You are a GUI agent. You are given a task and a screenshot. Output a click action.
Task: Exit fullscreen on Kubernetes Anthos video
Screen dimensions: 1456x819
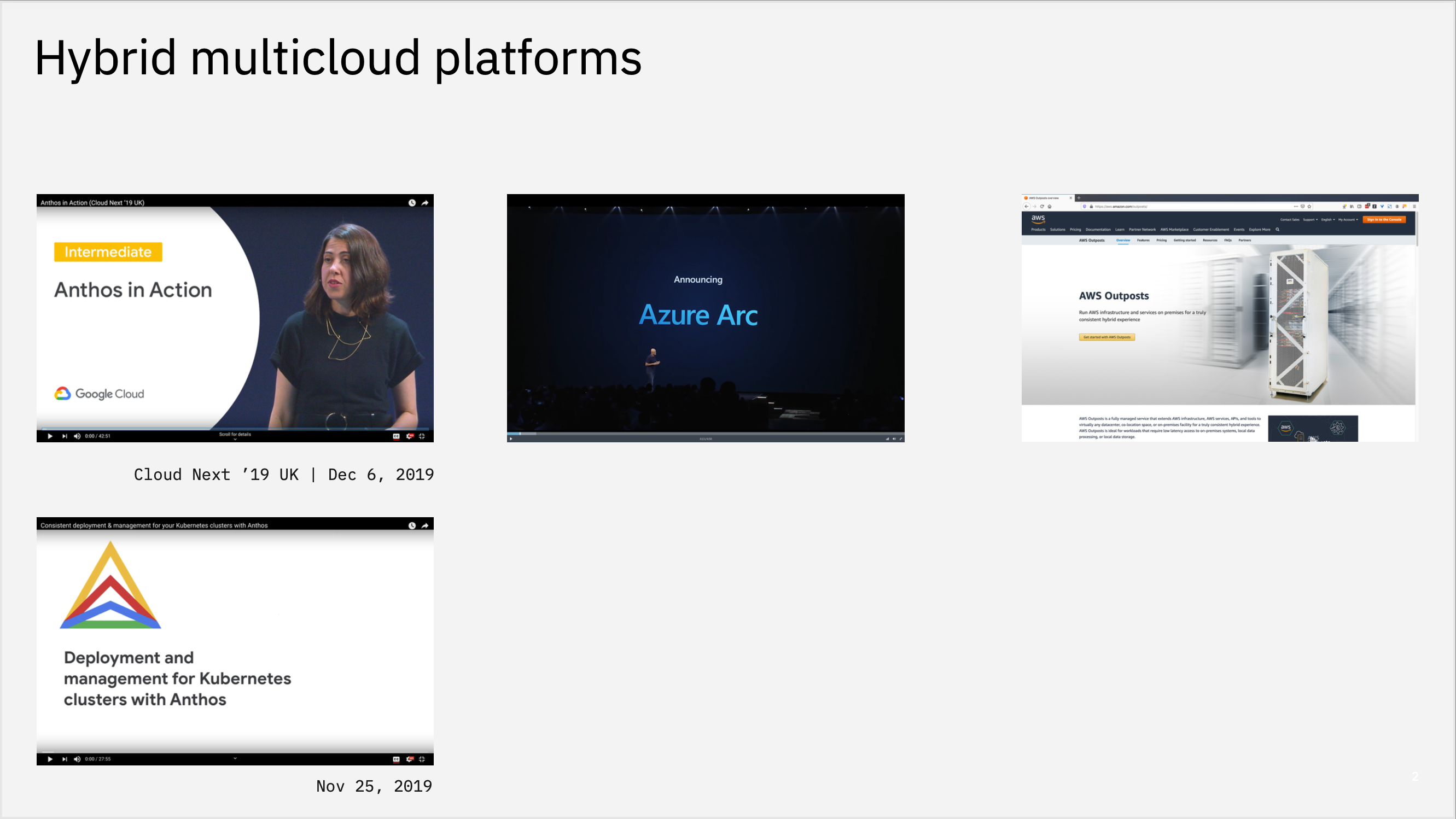click(x=422, y=759)
